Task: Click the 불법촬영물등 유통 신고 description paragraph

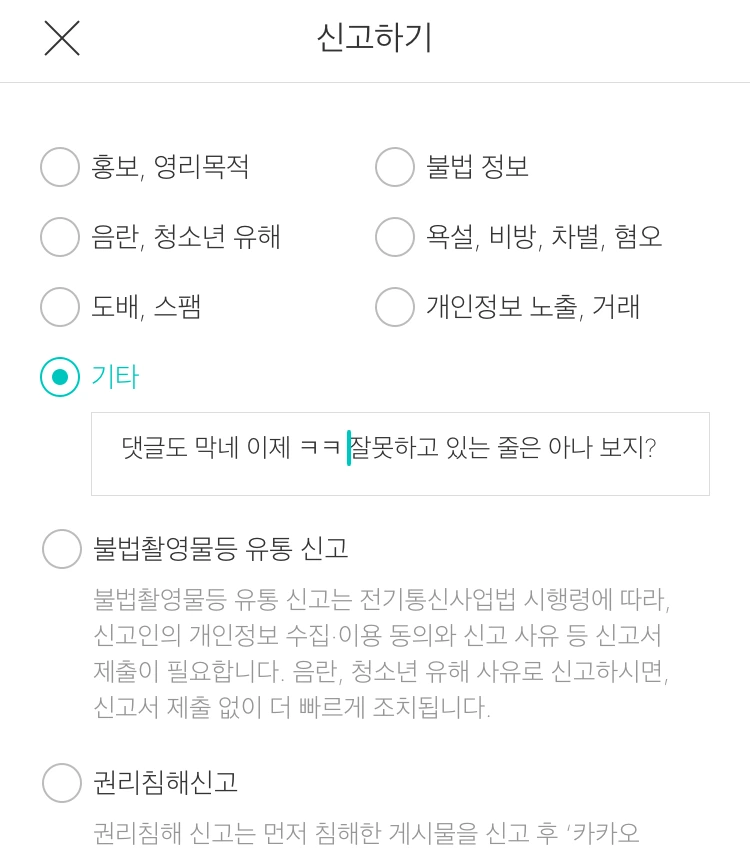Action: click(382, 653)
